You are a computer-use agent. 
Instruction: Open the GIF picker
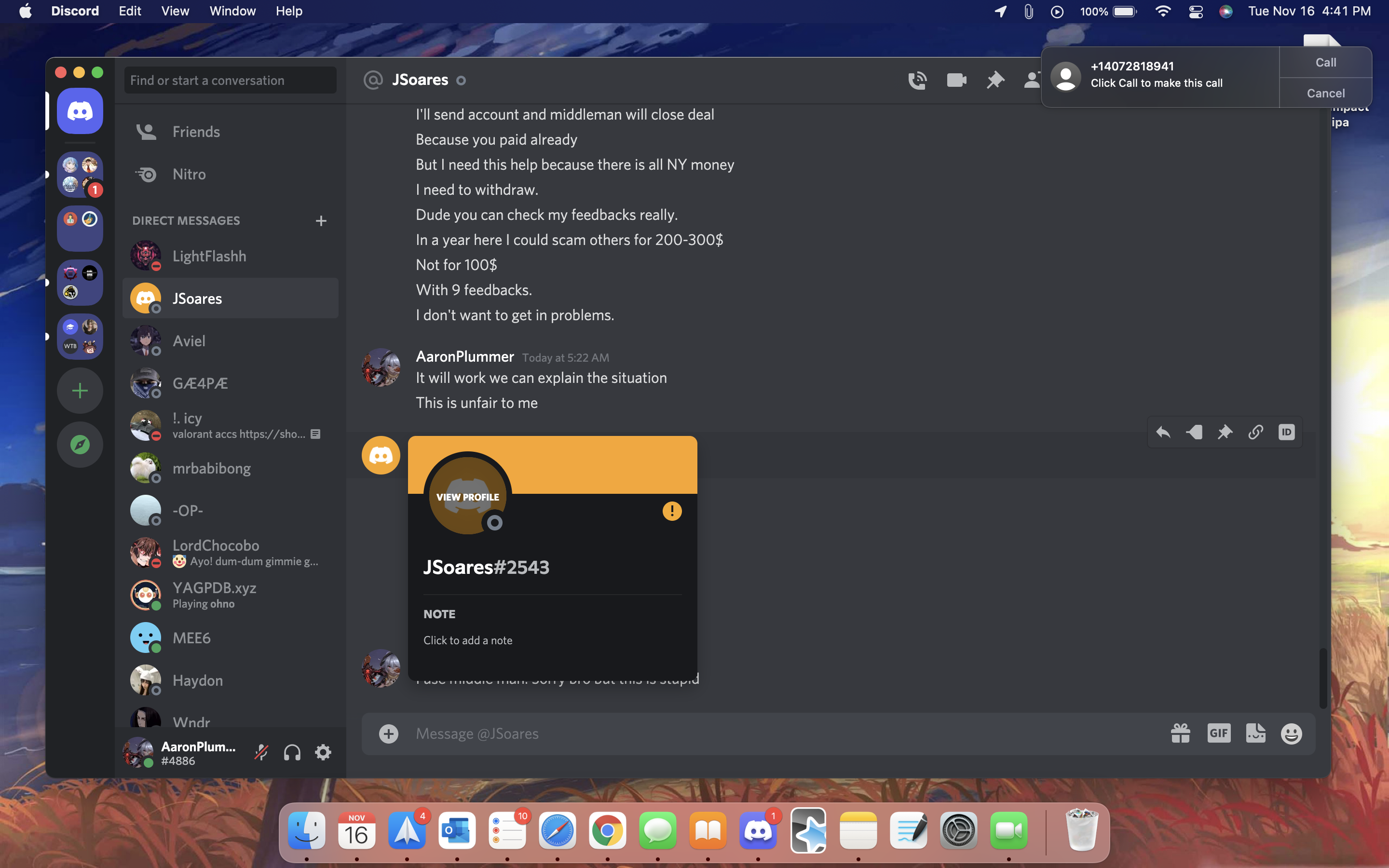[1219, 733]
